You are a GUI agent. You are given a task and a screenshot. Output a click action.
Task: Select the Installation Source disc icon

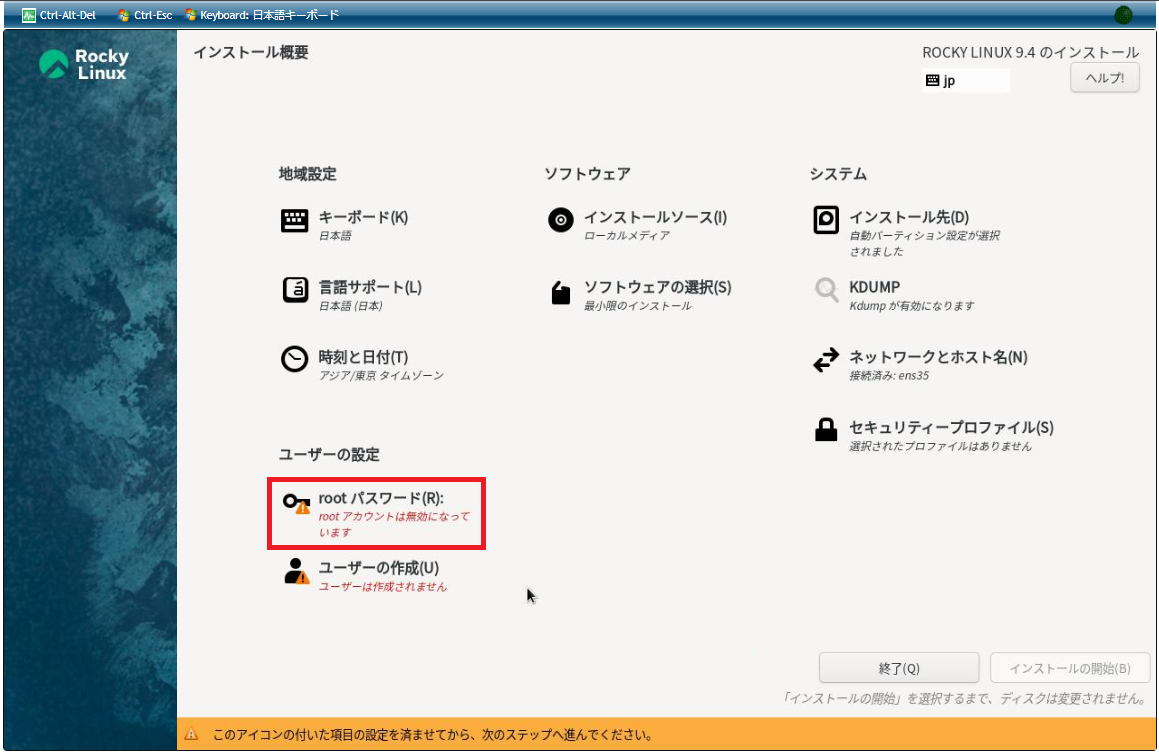pos(561,221)
